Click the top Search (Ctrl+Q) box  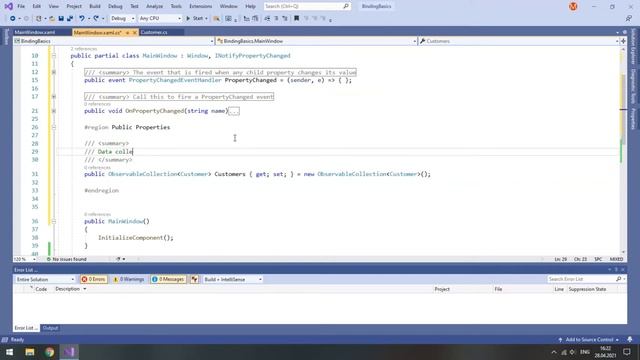[x=307, y=6]
